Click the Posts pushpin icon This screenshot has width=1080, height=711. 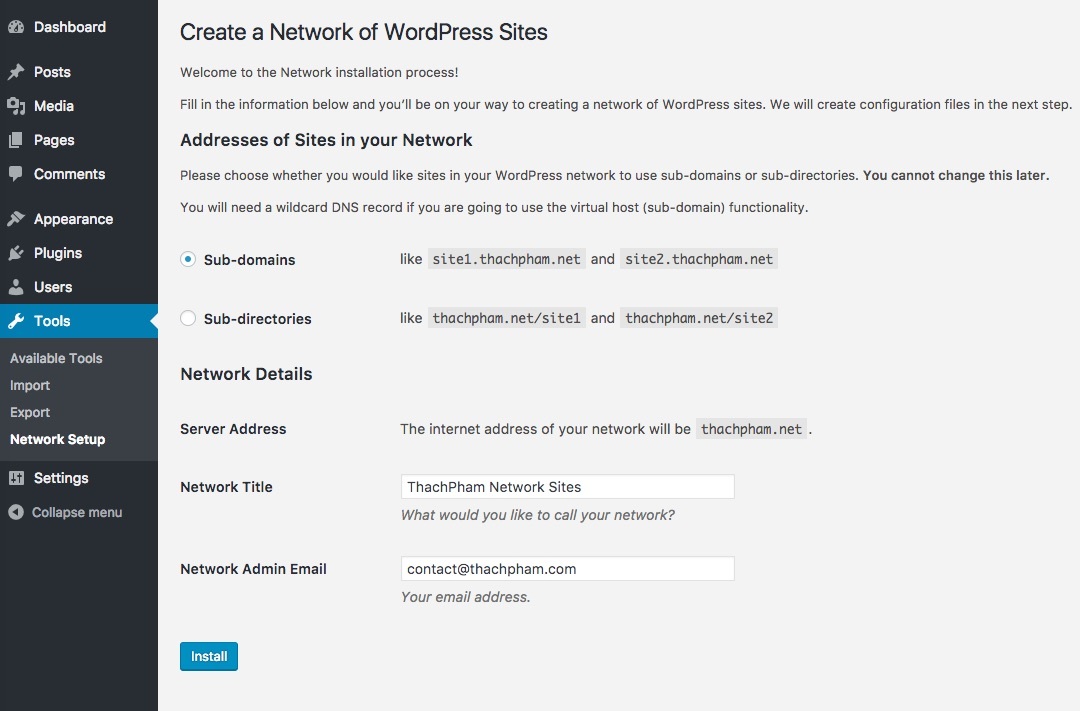(x=16, y=72)
